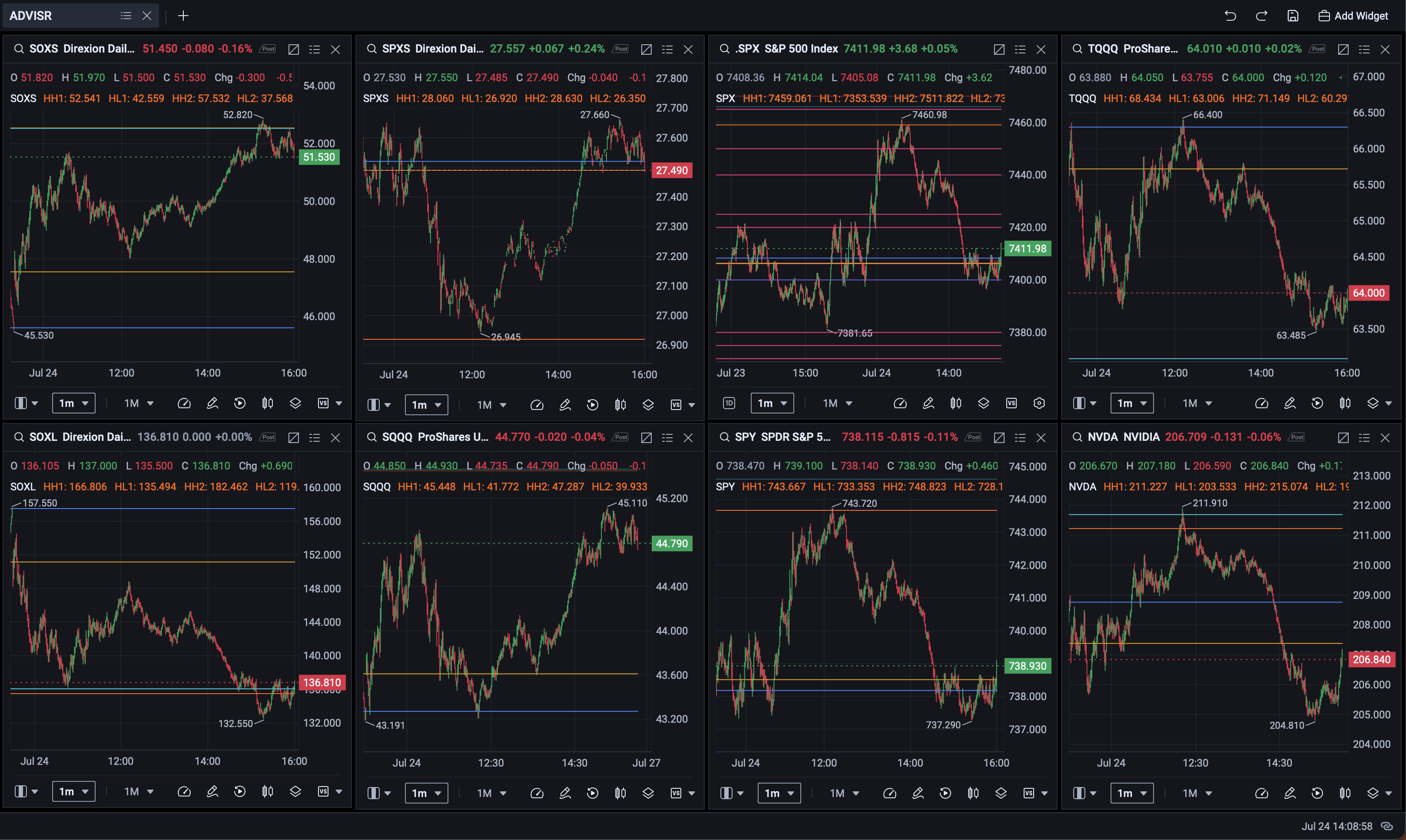Image resolution: width=1406 pixels, height=840 pixels.
Task: Open VS compare in SPXS toolbar
Action: [x=676, y=405]
